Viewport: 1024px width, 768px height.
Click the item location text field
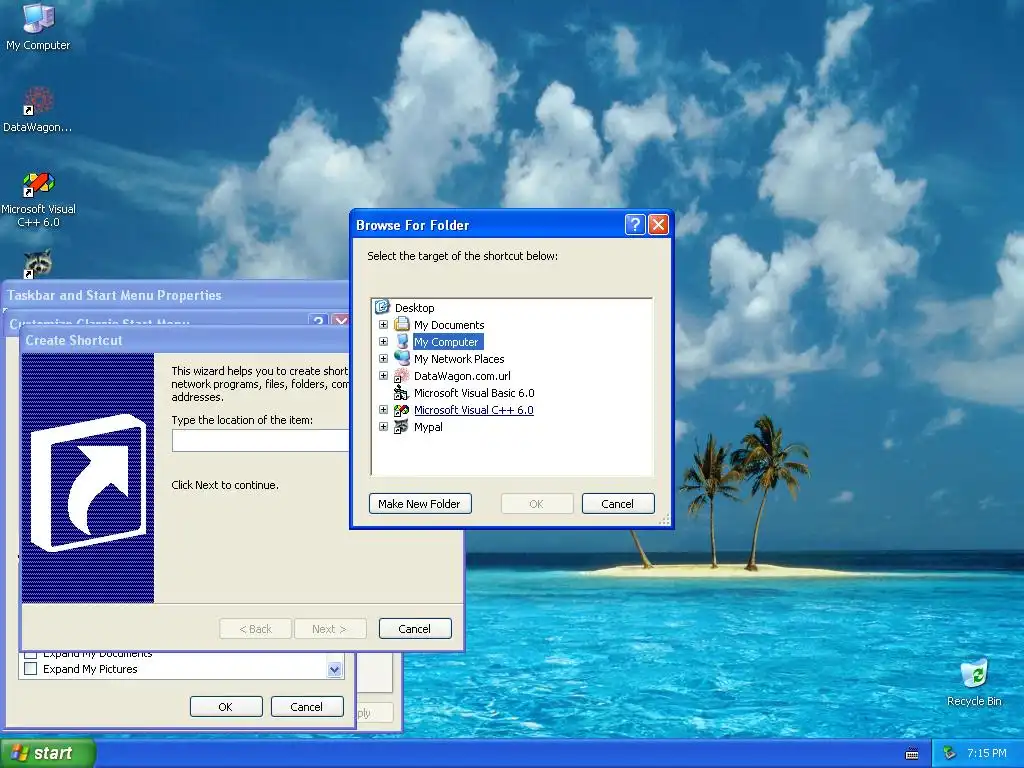click(260, 440)
